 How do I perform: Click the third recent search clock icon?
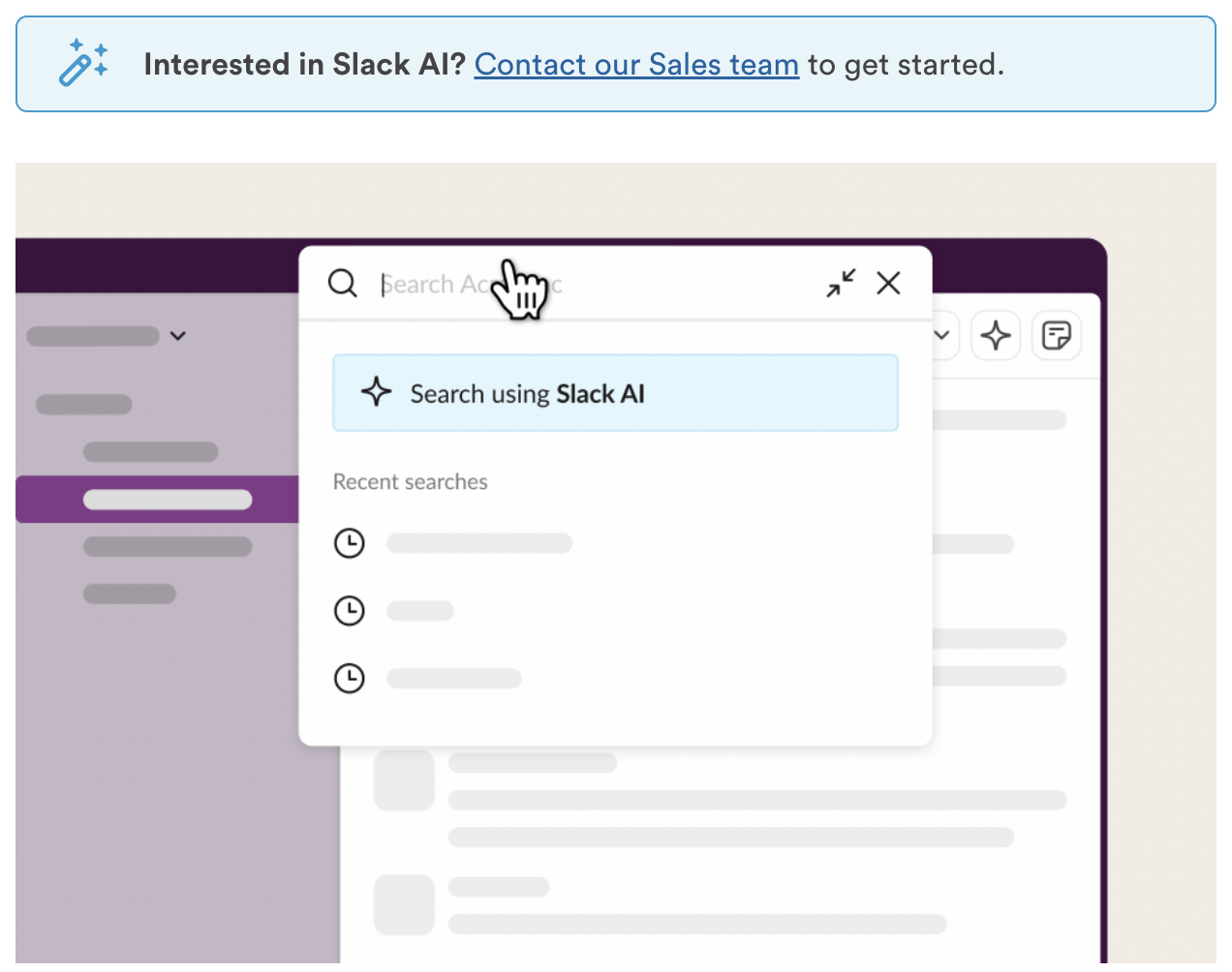pyautogui.click(x=350, y=678)
